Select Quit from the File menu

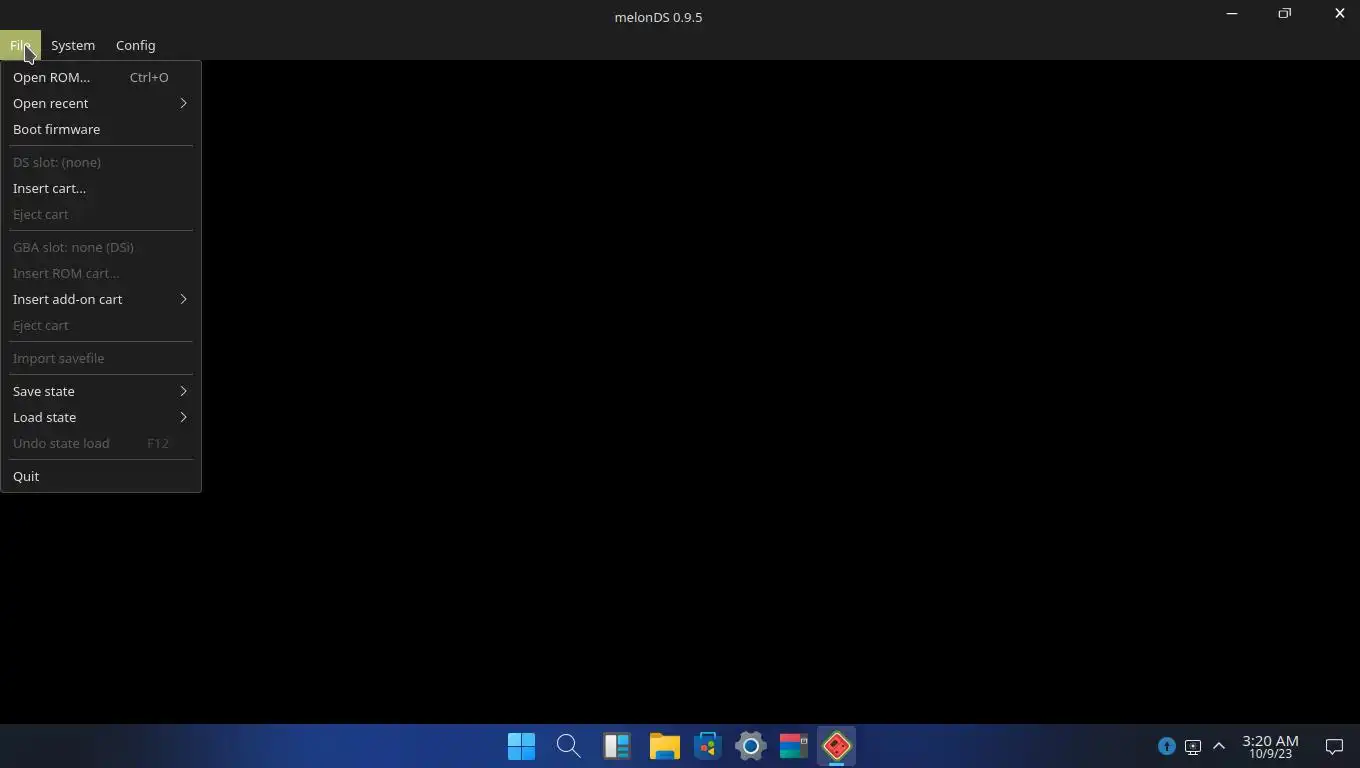click(x=100, y=476)
